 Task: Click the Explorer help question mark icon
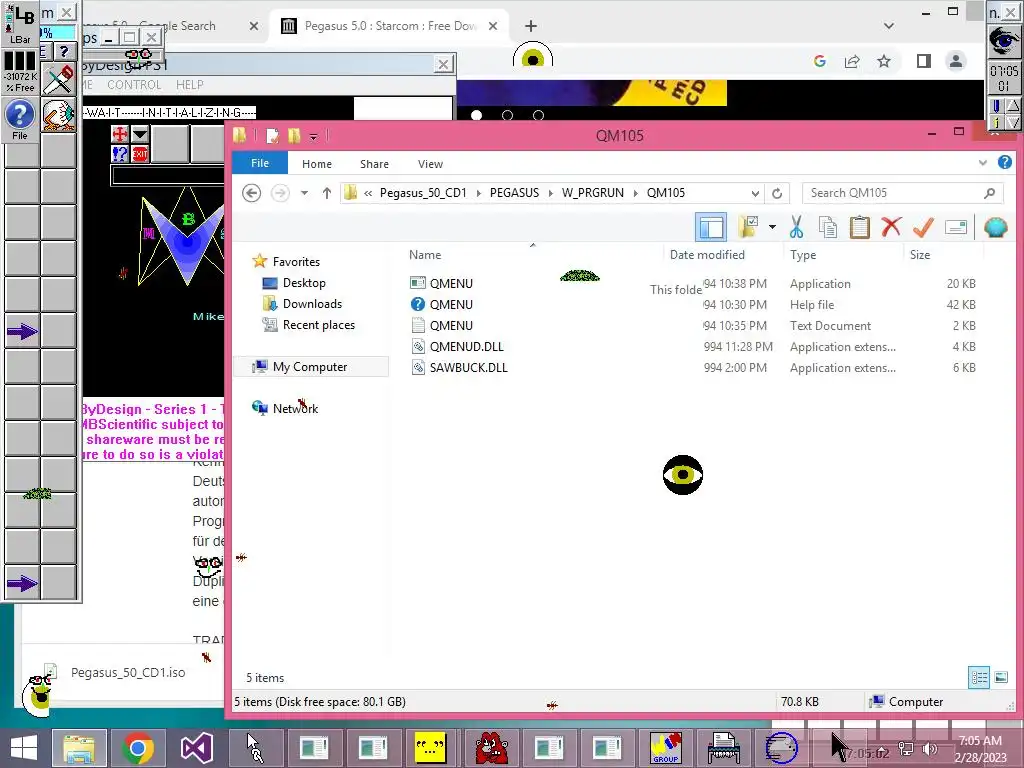(1005, 163)
